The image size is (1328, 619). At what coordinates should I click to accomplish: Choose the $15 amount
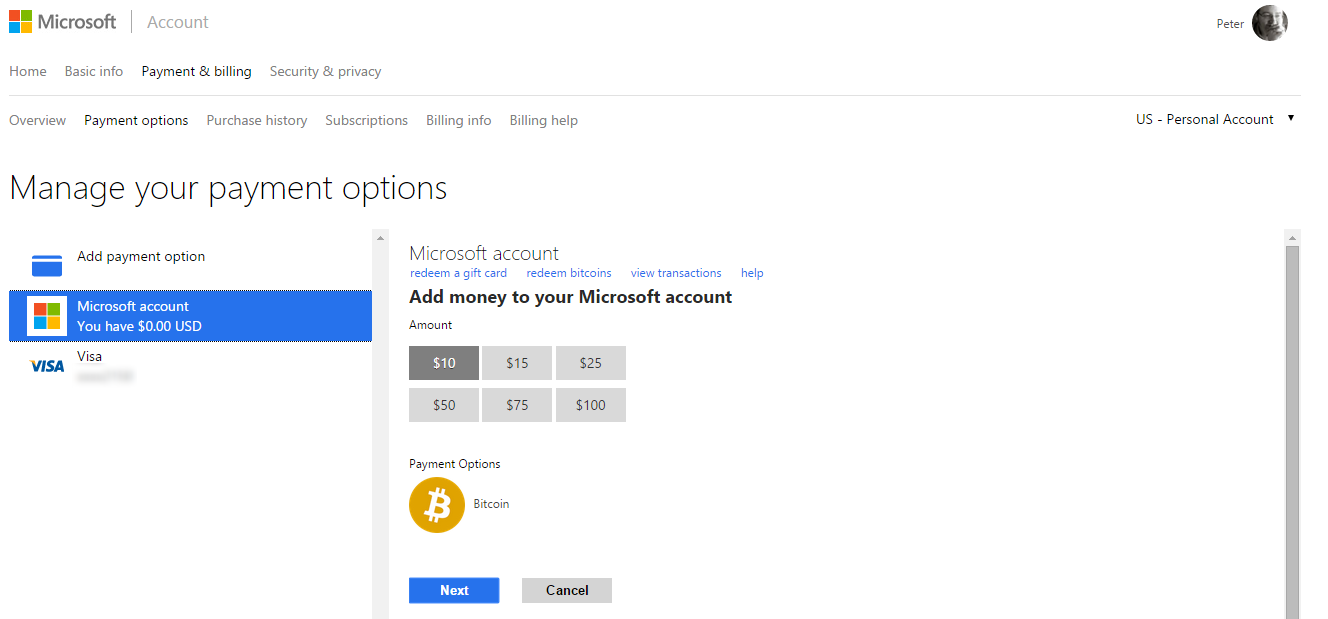tap(517, 363)
